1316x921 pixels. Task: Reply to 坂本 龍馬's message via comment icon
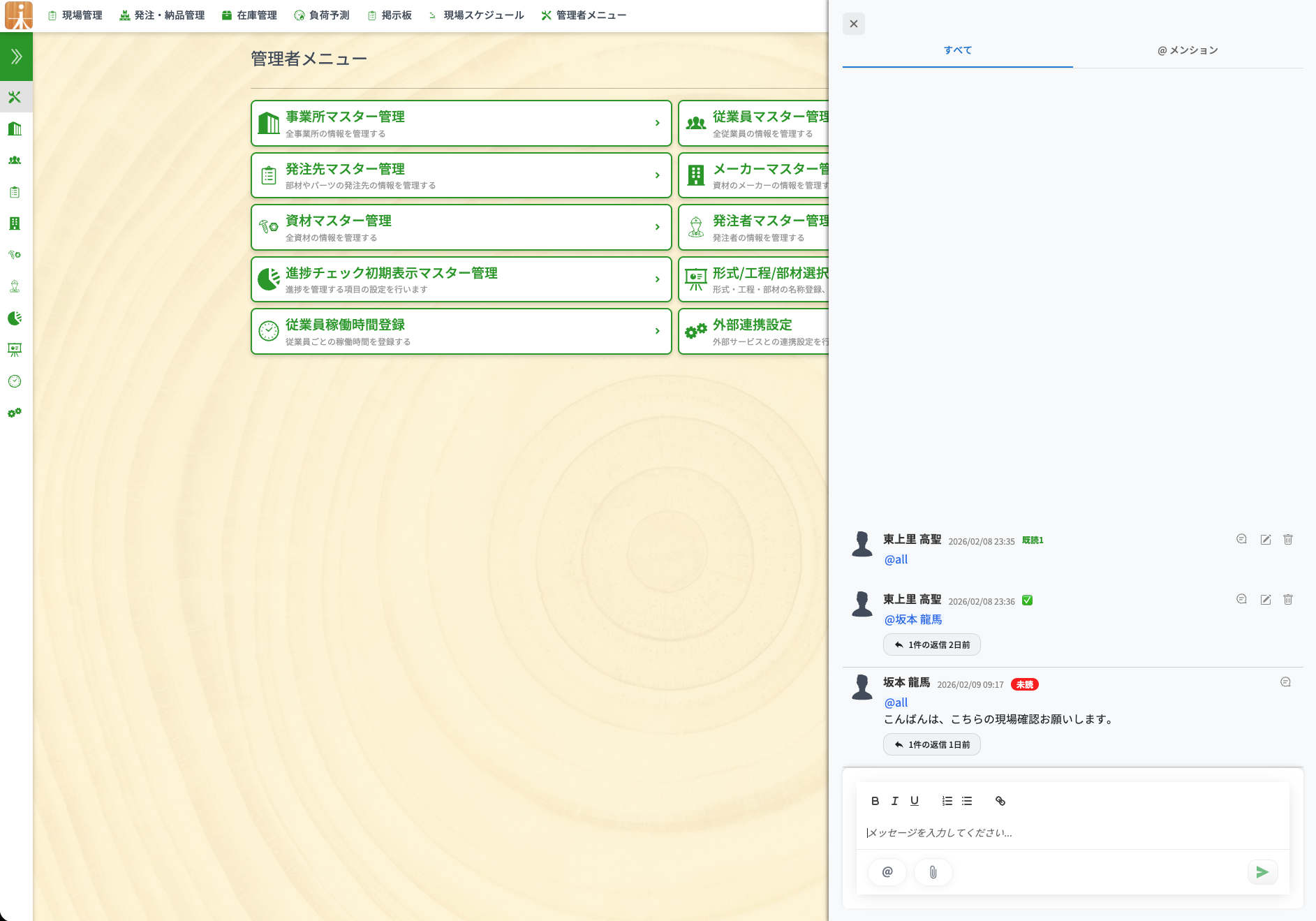coord(1285,682)
